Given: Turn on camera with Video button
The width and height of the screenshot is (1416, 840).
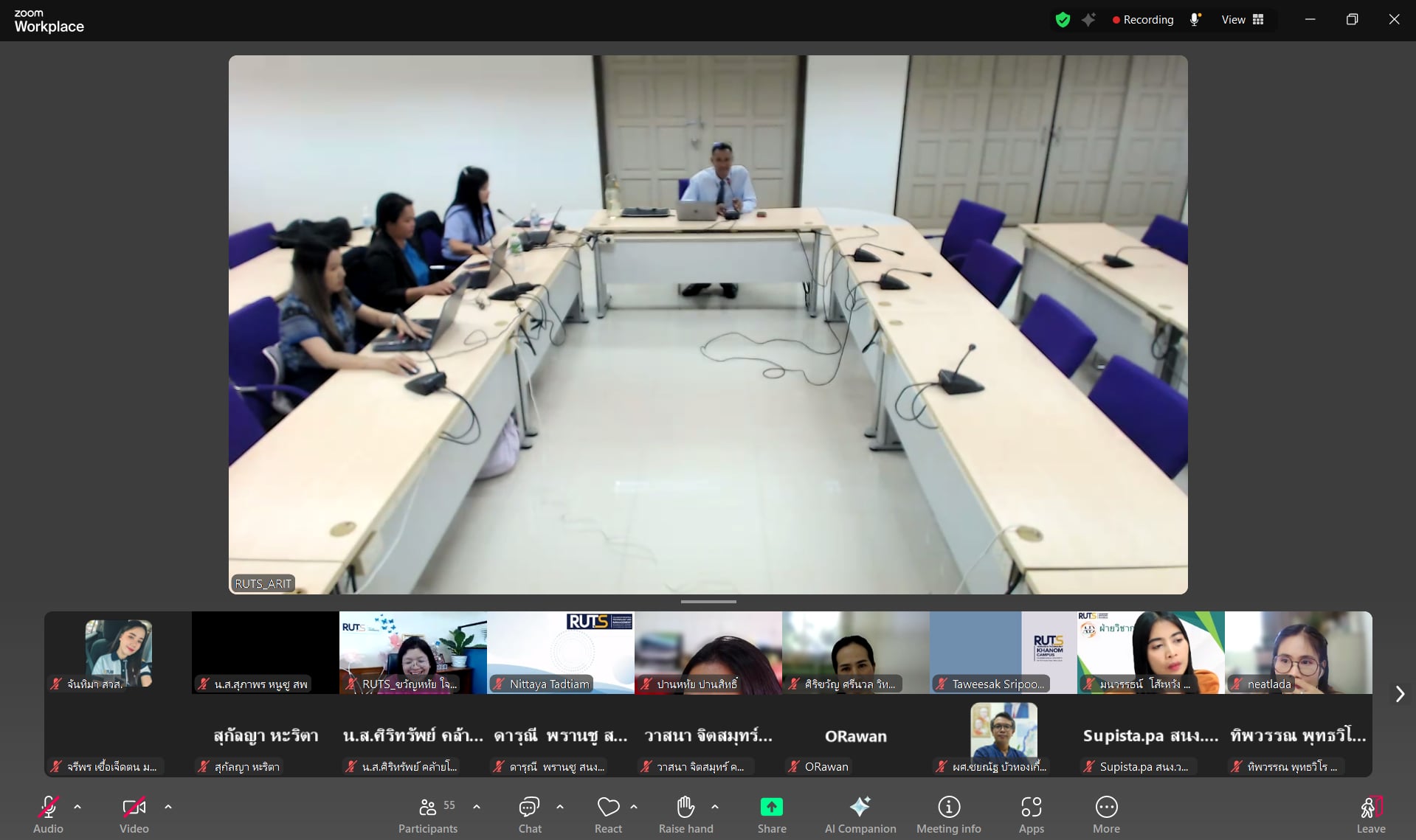Looking at the screenshot, I should coord(134,814).
